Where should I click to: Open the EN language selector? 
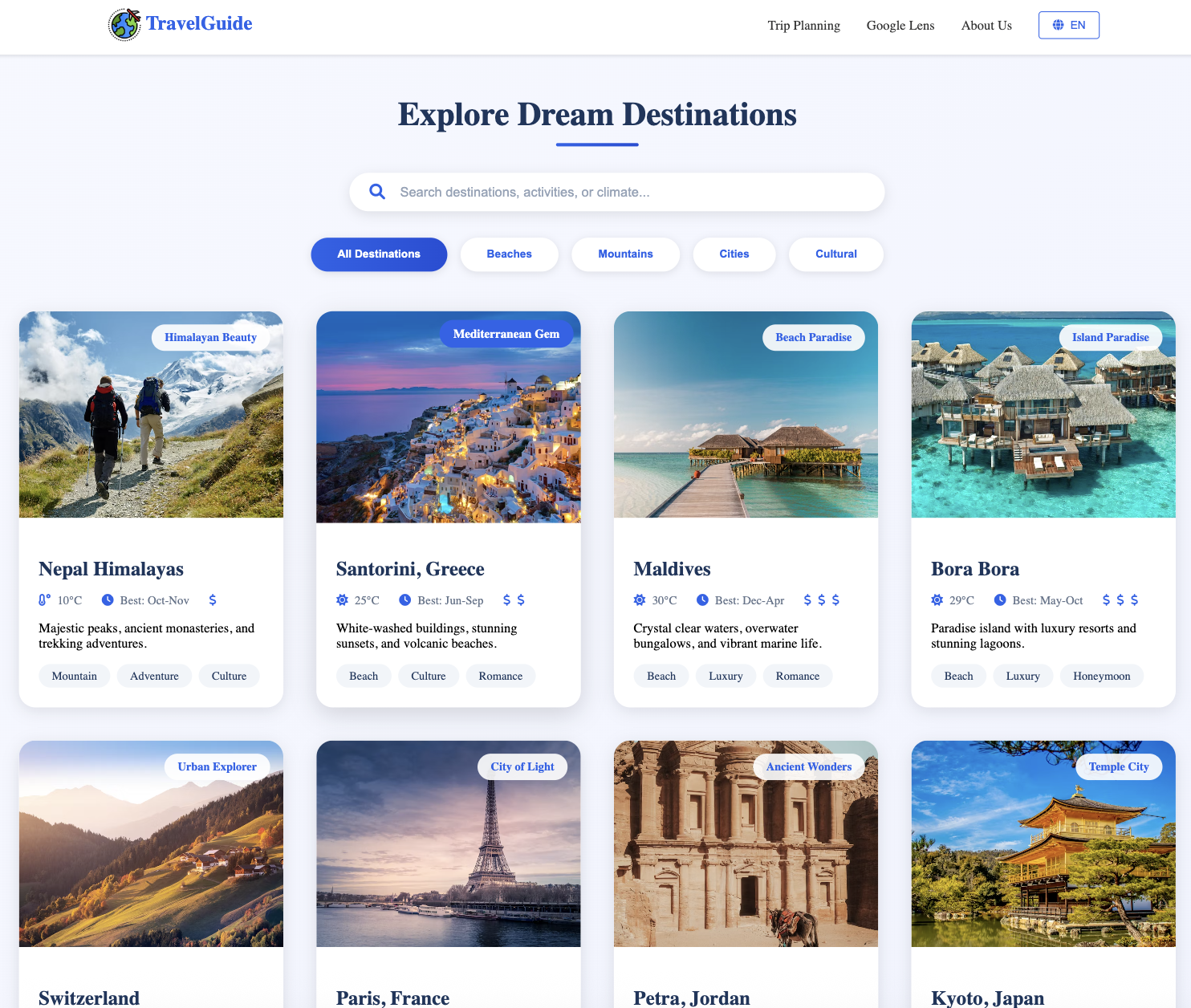1068,25
